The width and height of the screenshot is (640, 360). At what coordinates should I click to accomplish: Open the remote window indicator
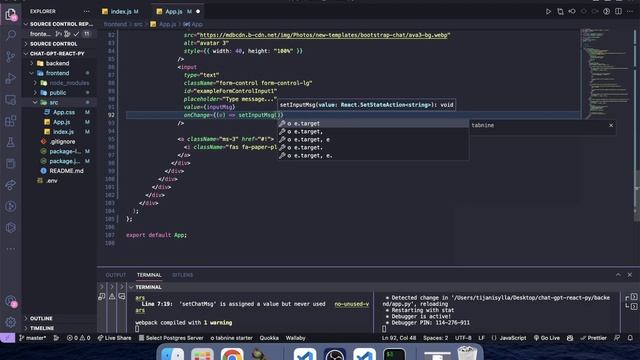[7, 338]
